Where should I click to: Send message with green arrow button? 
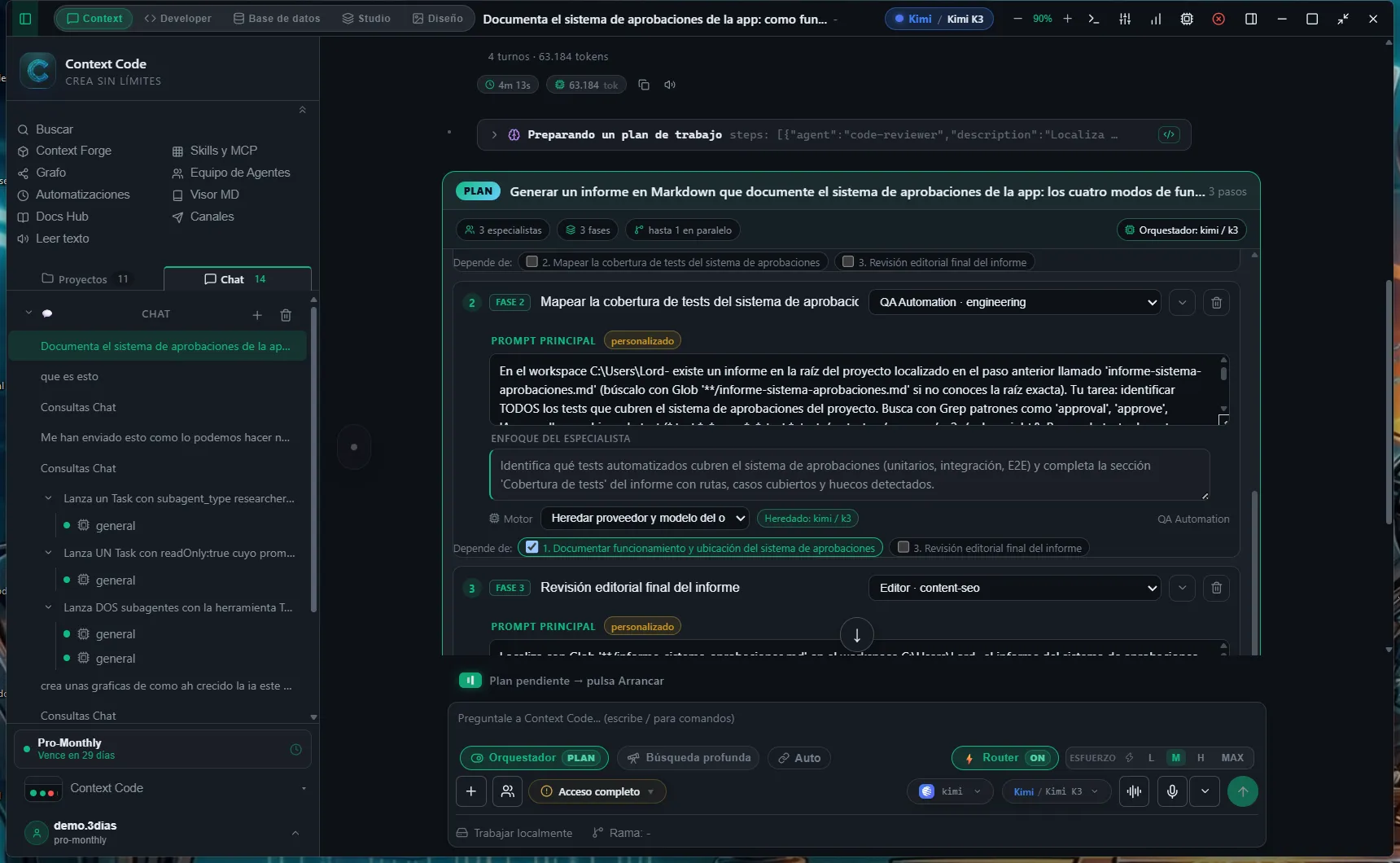(1242, 791)
